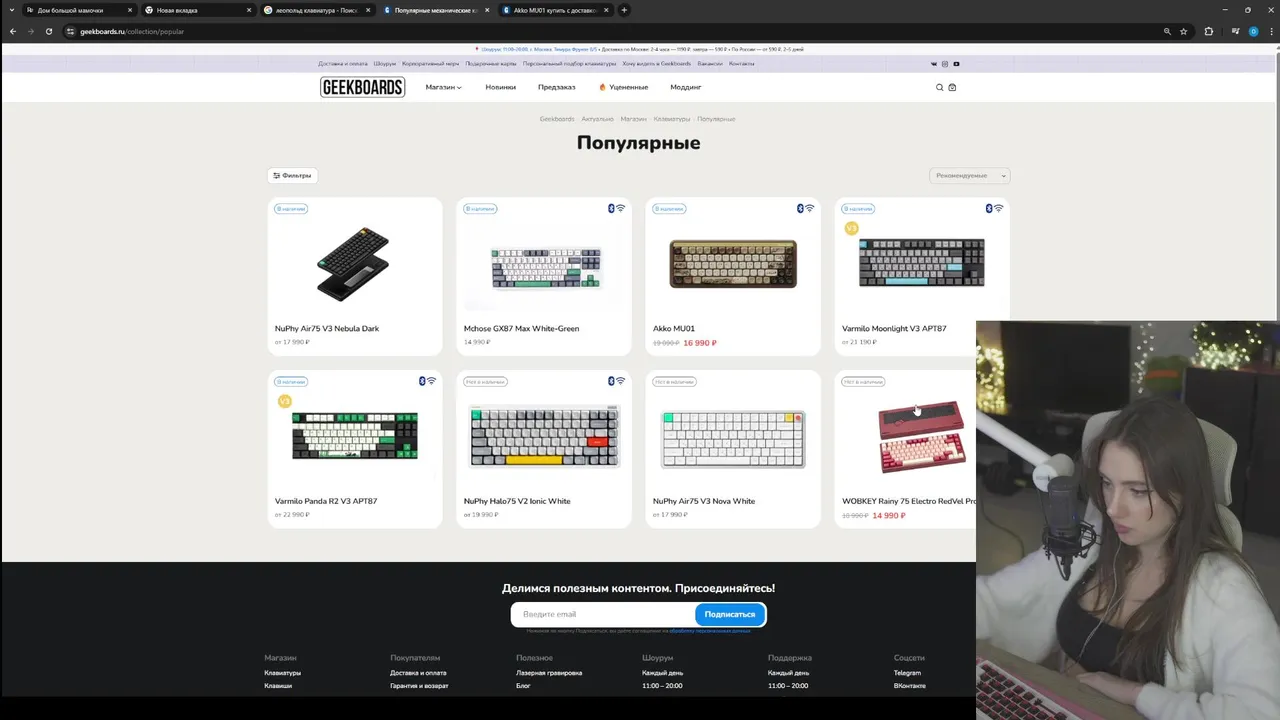Open the Корпоративный мерч link
This screenshot has height=720, width=1280.
(431, 64)
